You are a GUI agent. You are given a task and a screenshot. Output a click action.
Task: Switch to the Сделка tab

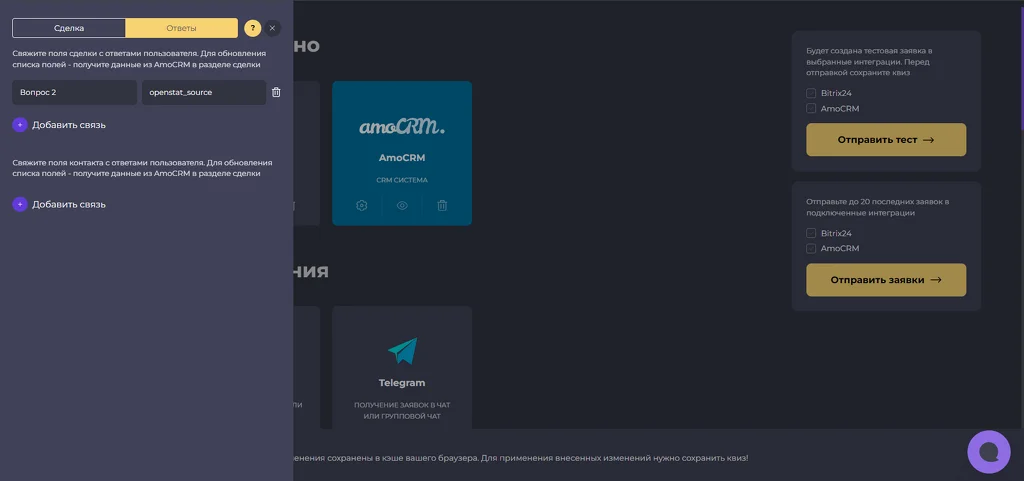69,28
